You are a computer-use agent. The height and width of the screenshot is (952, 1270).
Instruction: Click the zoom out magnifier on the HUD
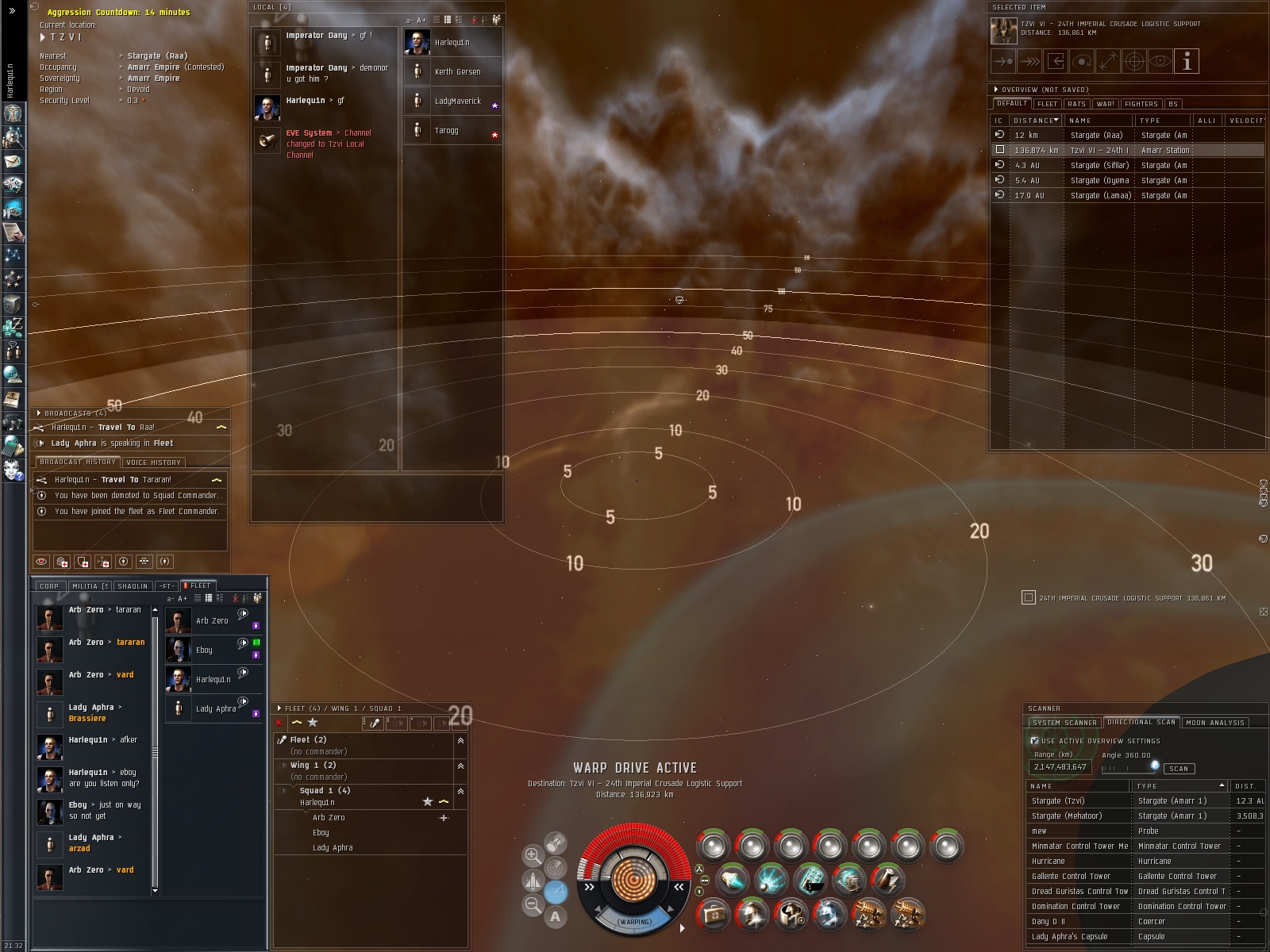click(533, 904)
